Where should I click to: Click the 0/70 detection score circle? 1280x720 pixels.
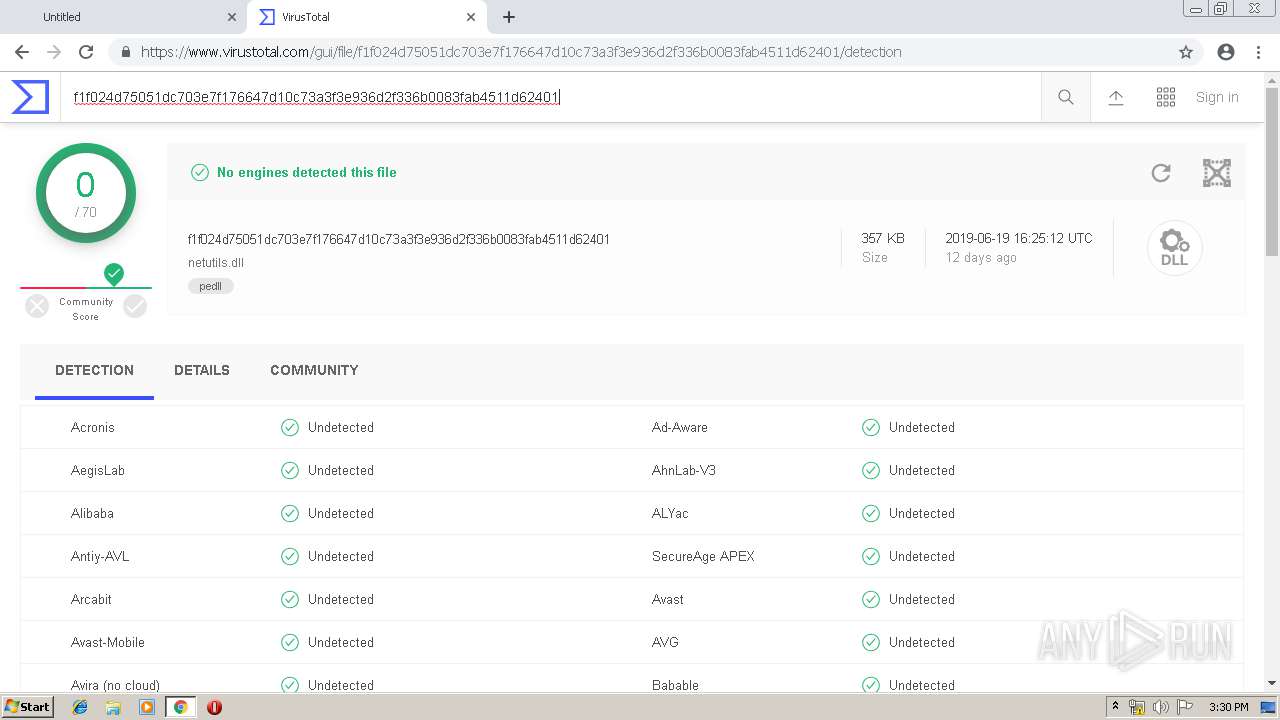tap(86, 193)
